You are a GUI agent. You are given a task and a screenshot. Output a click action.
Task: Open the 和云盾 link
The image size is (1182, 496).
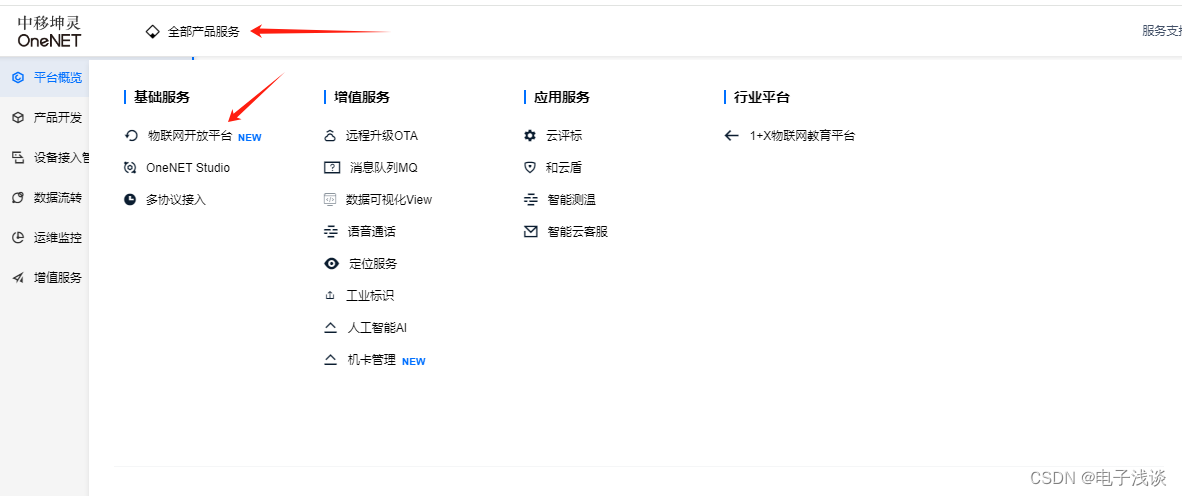565,167
